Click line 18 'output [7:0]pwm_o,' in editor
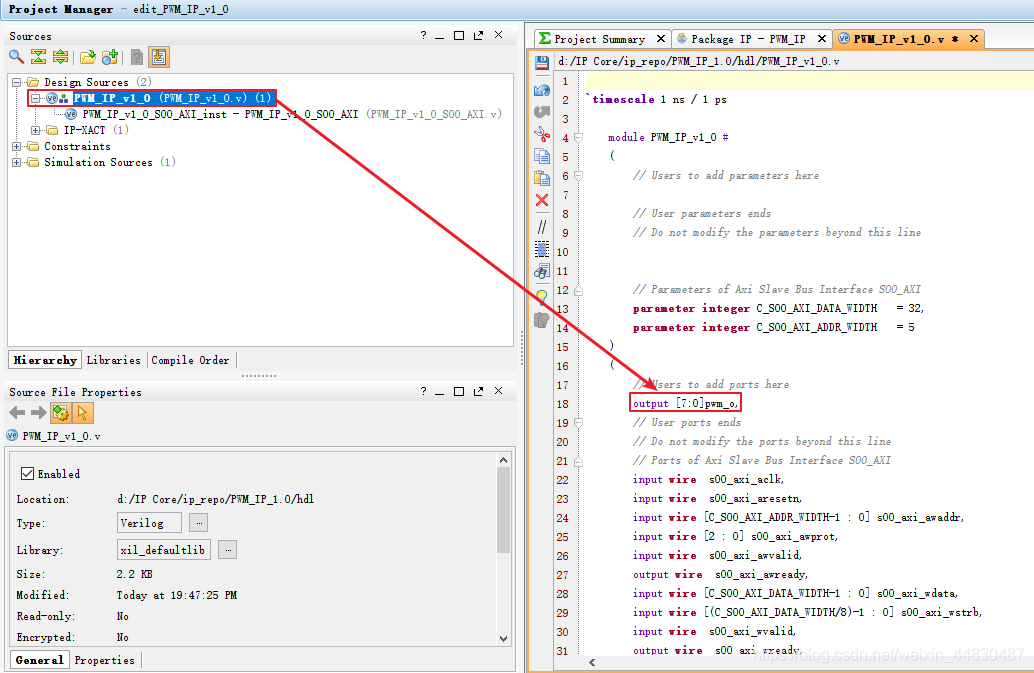The width and height of the screenshot is (1034, 673). click(x=685, y=403)
